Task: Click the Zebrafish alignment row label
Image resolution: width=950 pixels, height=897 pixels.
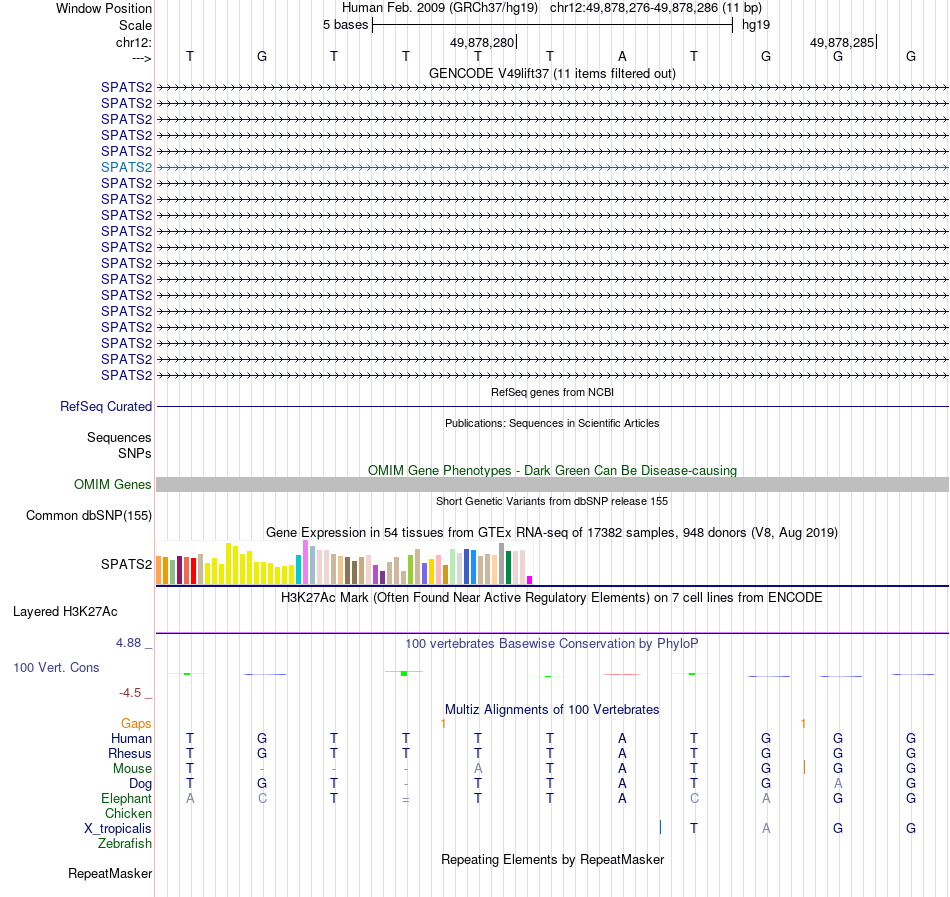Action: (x=125, y=843)
